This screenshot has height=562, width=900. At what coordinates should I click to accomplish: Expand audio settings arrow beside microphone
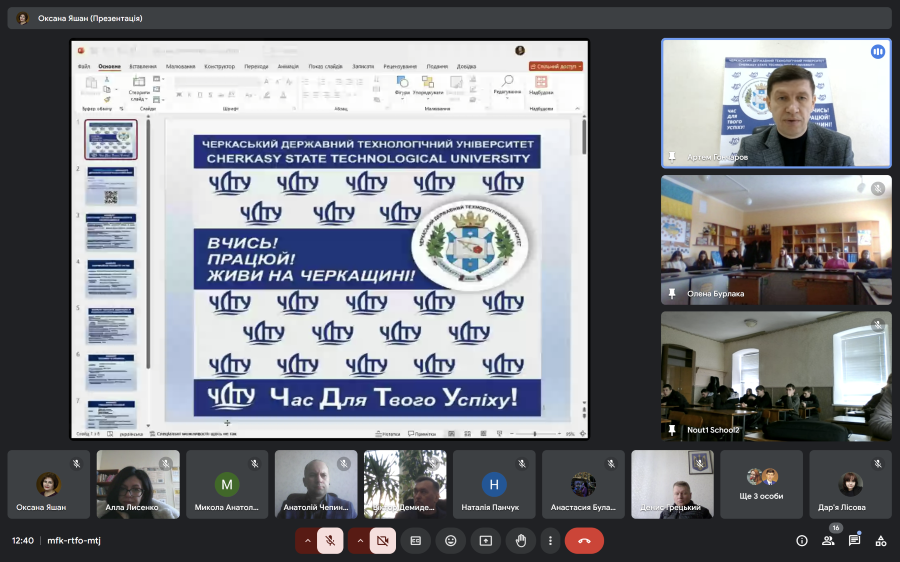[x=307, y=541]
